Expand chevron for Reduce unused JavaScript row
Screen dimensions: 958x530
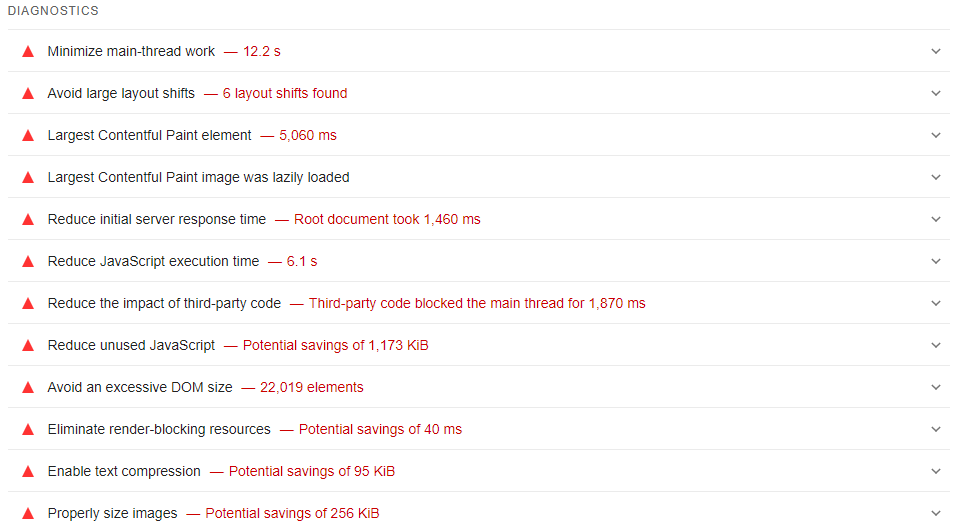[x=936, y=345]
